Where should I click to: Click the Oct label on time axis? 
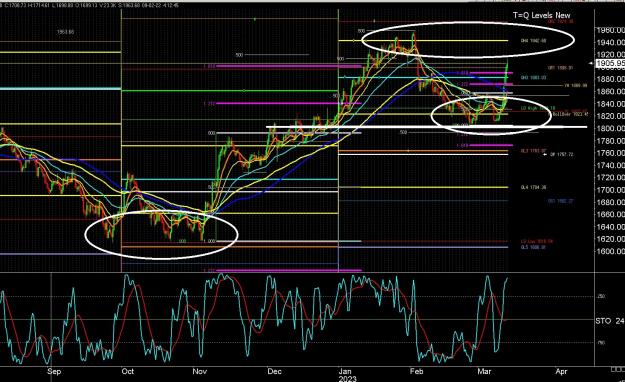128,371
